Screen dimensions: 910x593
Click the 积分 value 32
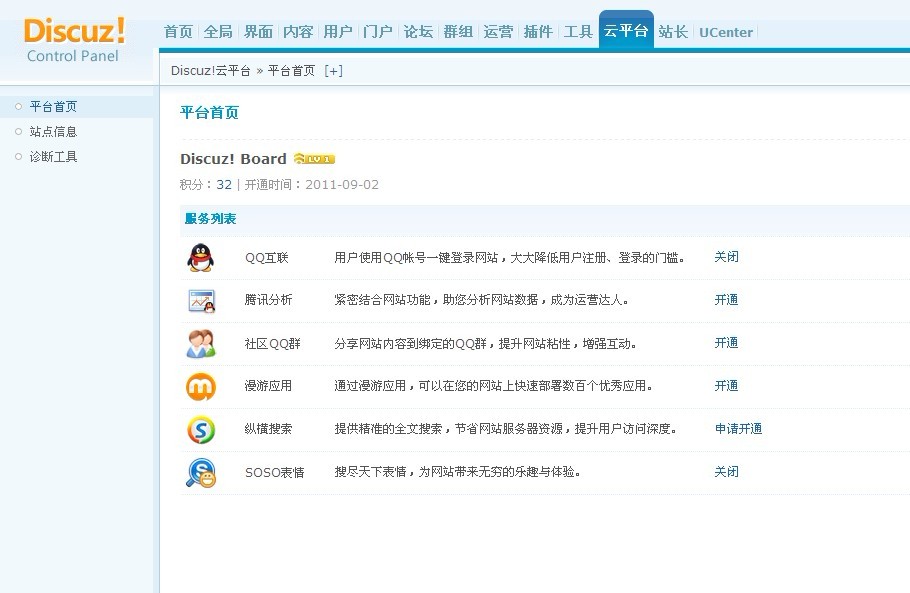224,185
